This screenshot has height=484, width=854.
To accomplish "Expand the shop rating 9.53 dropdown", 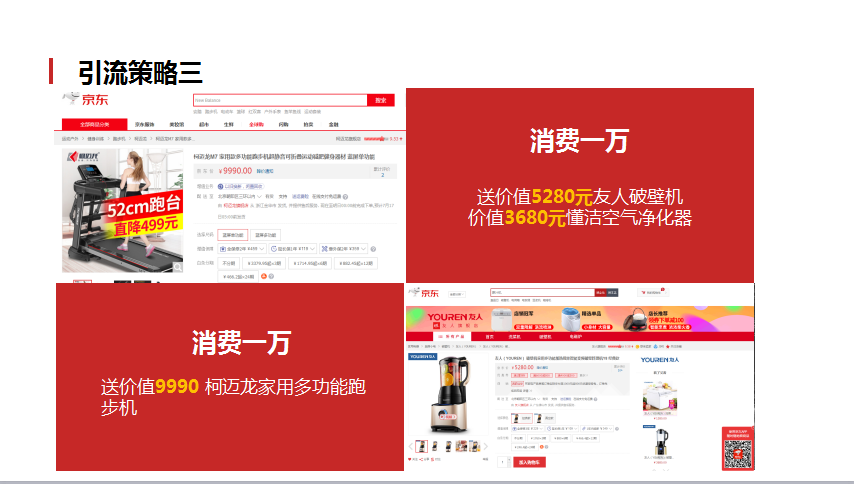I will click(x=383, y=139).
